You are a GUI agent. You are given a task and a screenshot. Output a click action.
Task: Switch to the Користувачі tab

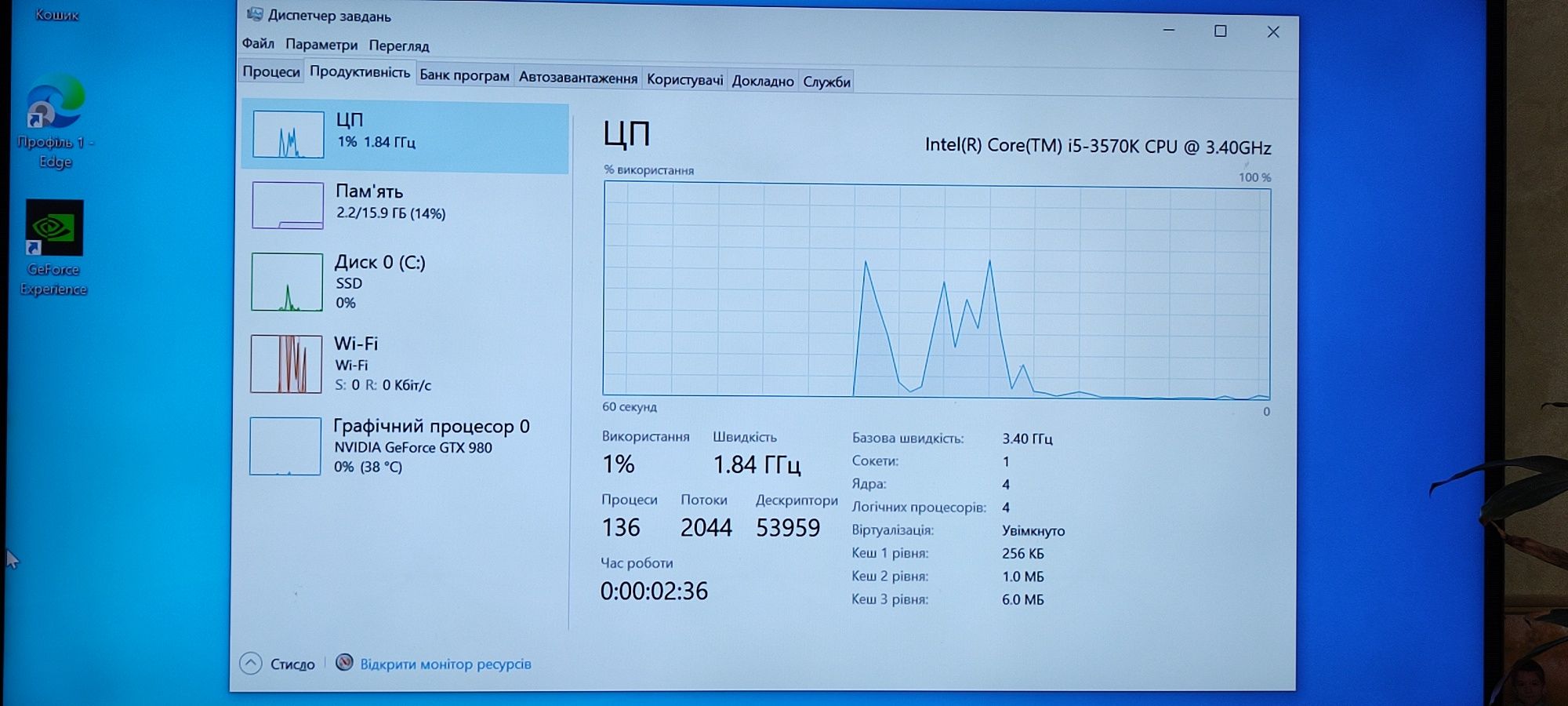click(684, 79)
